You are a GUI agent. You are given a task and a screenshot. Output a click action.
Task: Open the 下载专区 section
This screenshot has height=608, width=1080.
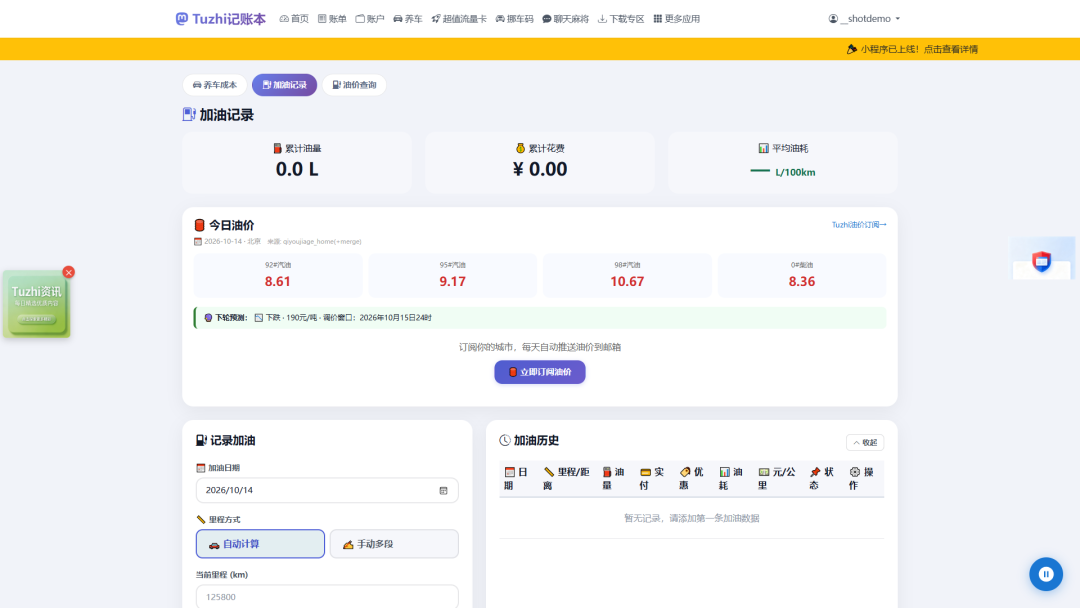[x=621, y=19]
